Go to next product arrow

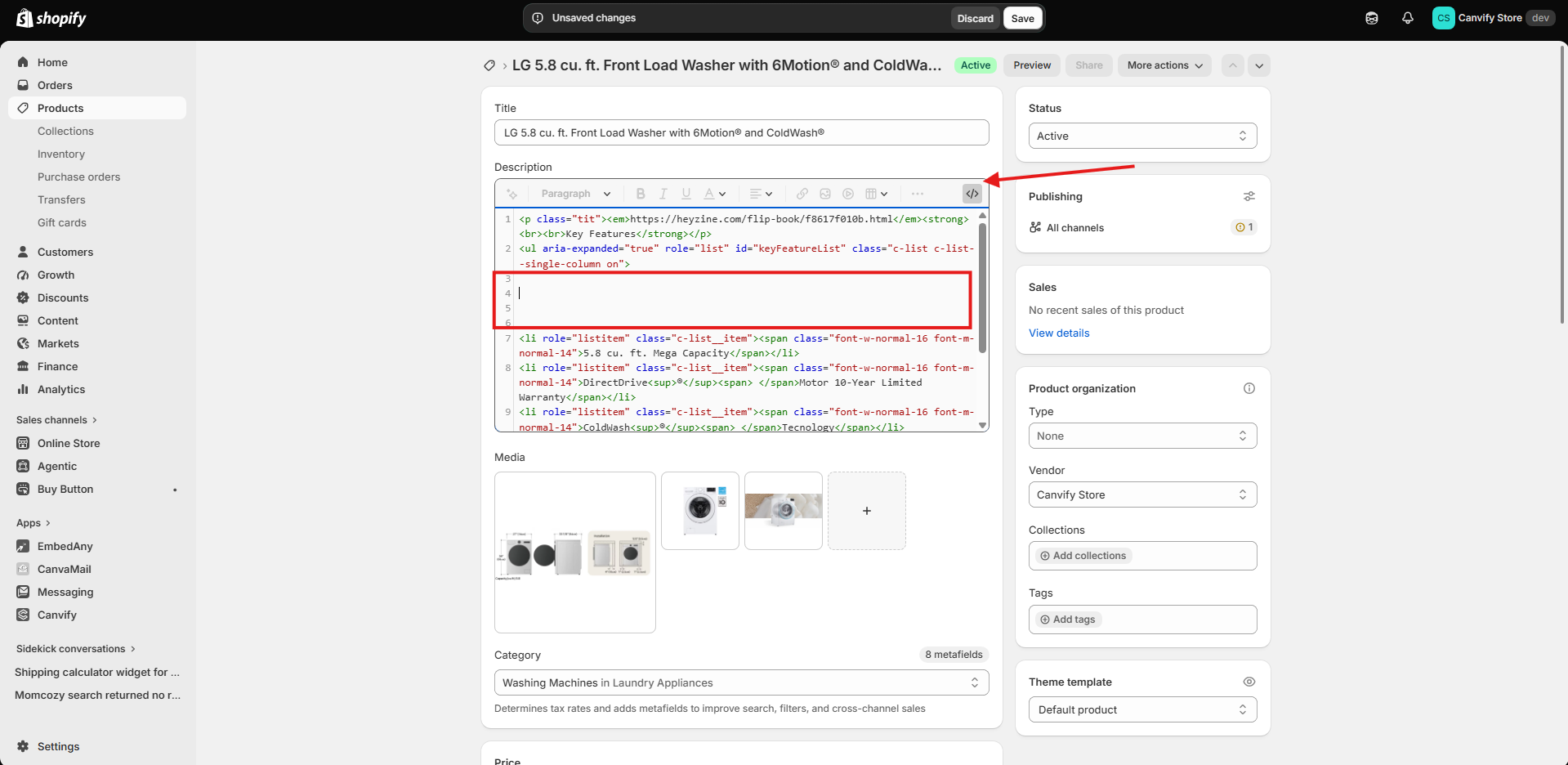1259,65
